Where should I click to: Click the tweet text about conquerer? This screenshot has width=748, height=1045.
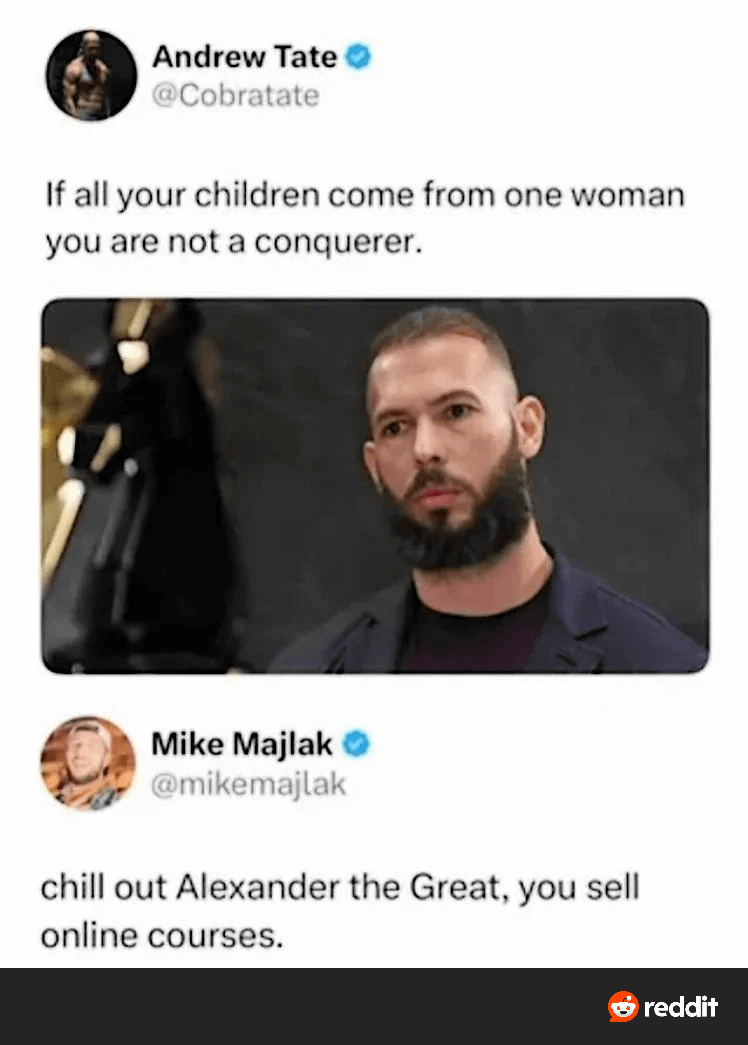tap(365, 219)
